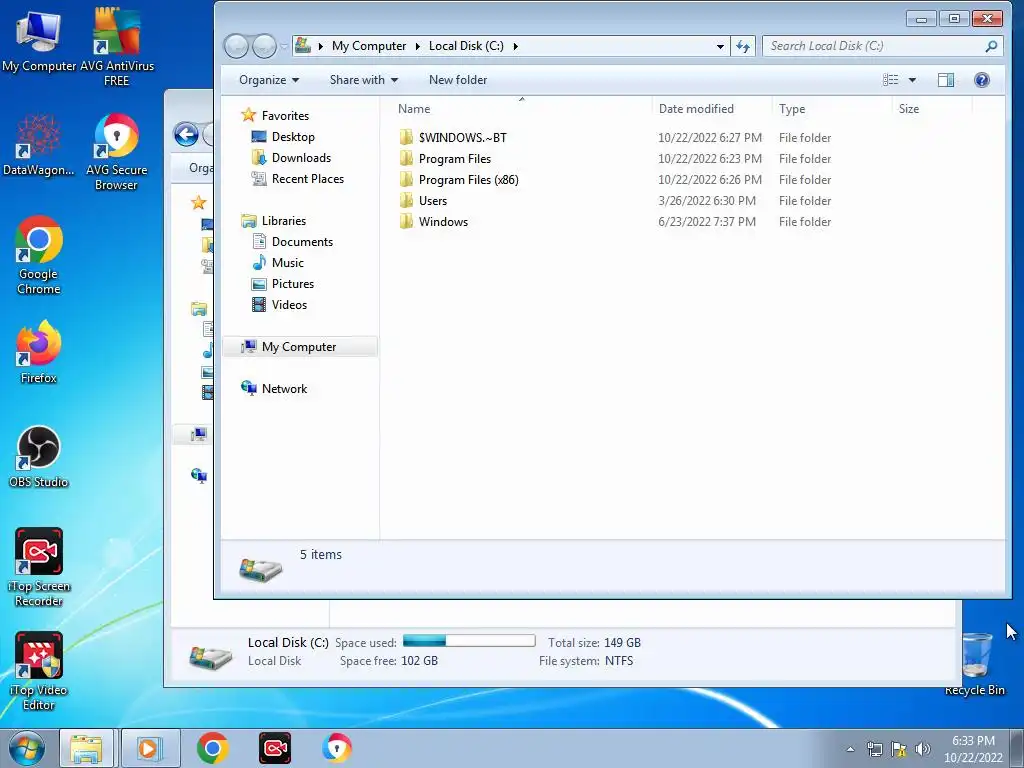Screen dimensions: 1024x768
Task: Open Chrome from the taskbar
Action: [213, 748]
